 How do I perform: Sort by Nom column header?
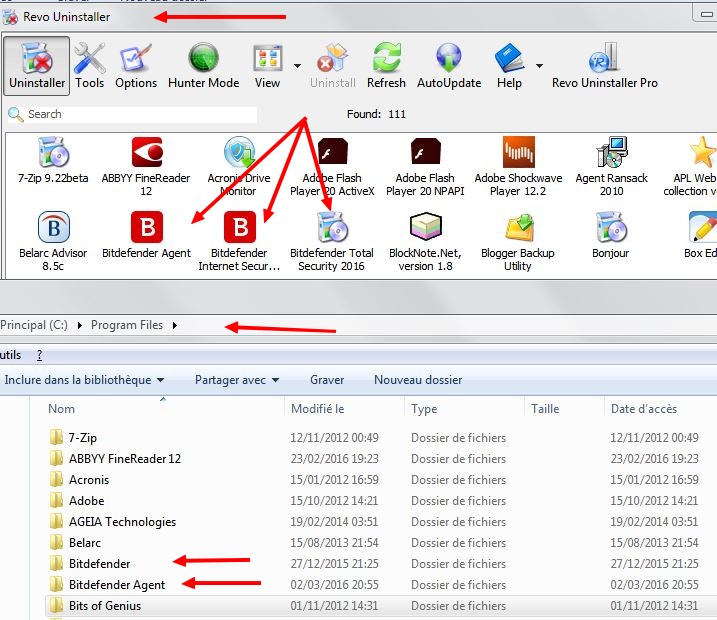tap(61, 409)
